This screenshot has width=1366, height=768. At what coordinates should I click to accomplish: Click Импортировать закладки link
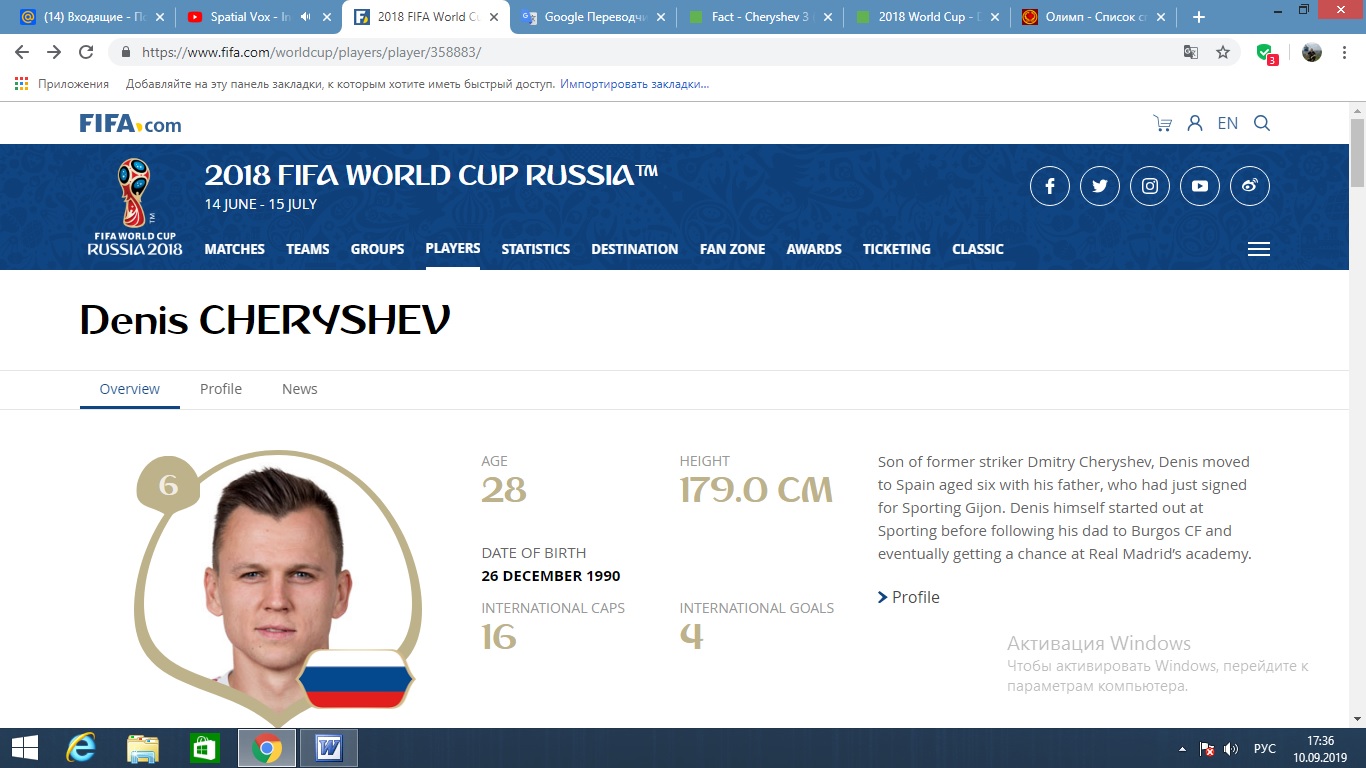(634, 84)
